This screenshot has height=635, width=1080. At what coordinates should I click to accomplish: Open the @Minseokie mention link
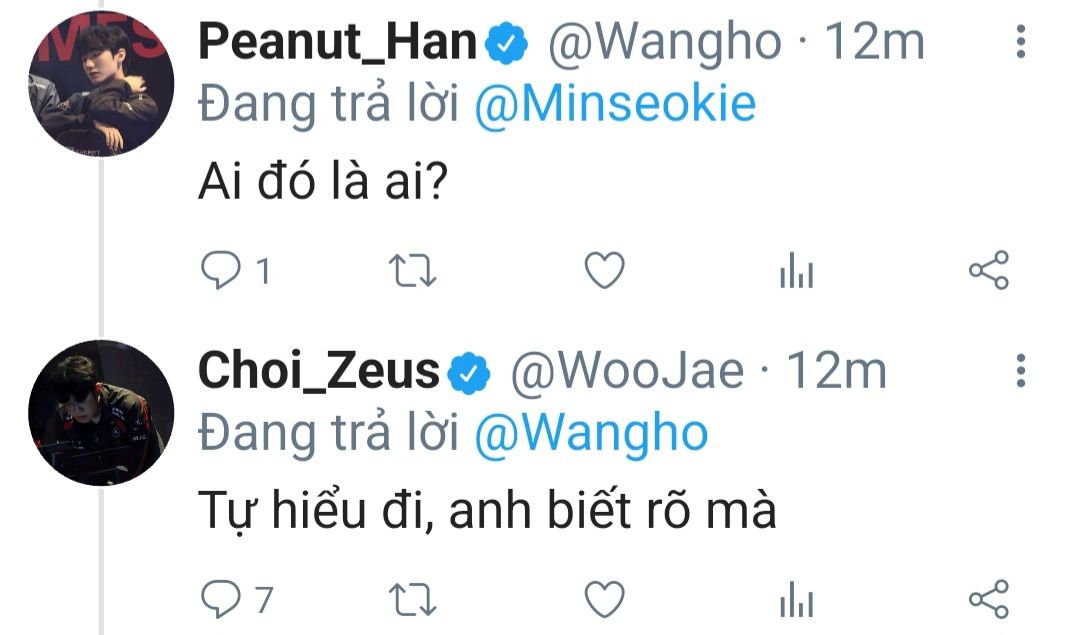(x=615, y=105)
